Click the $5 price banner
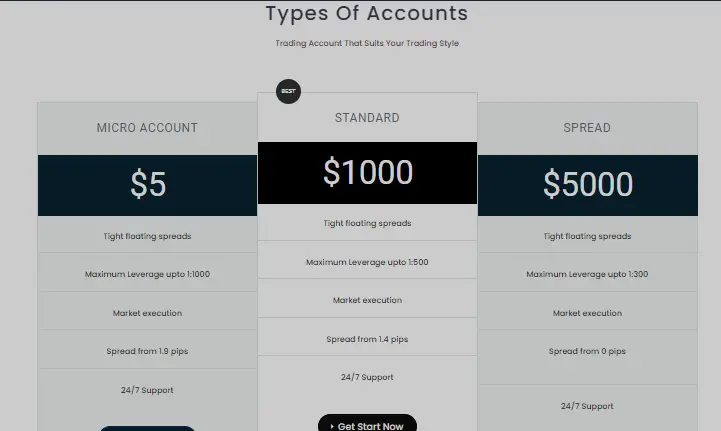 point(147,185)
